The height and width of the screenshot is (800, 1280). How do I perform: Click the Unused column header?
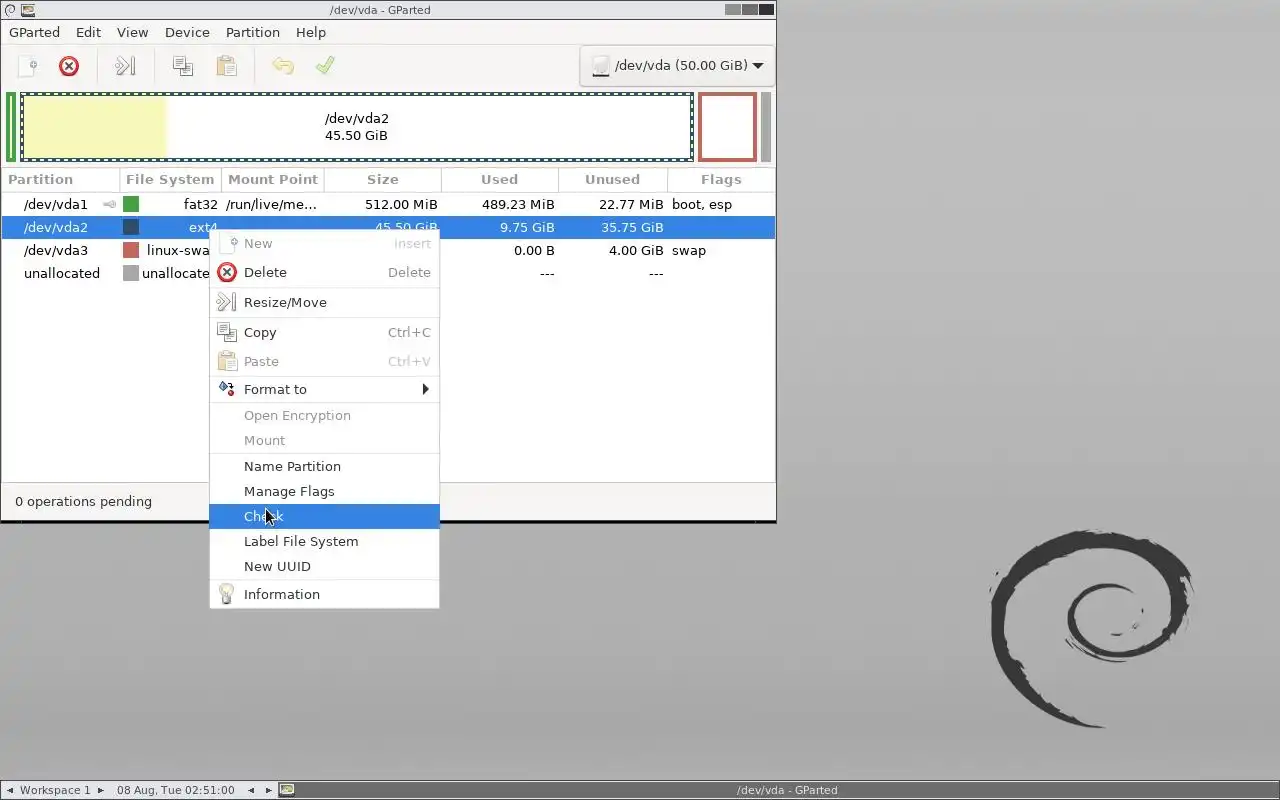point(612,180)
